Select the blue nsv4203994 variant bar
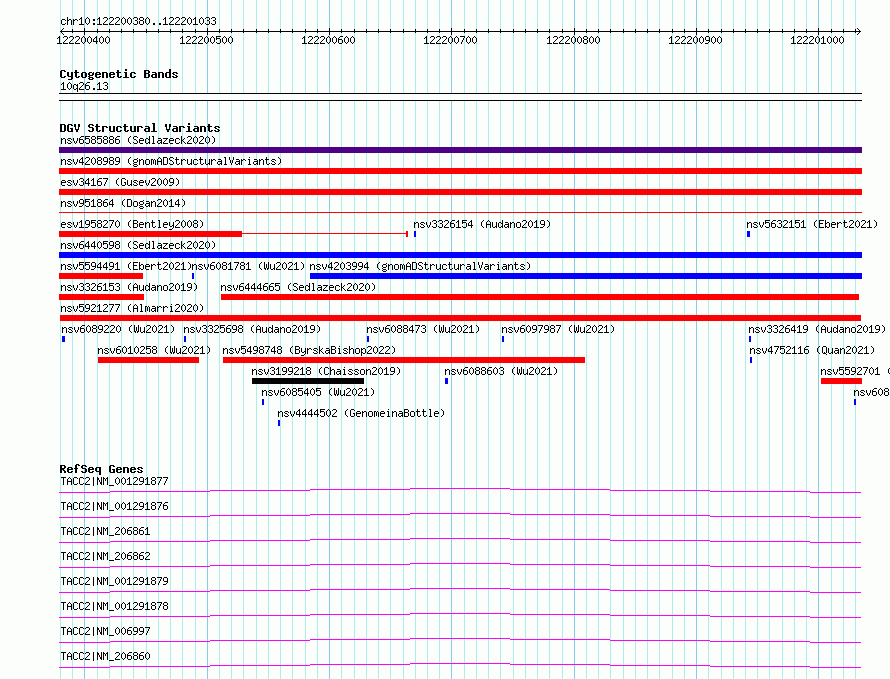 [586, 276]
